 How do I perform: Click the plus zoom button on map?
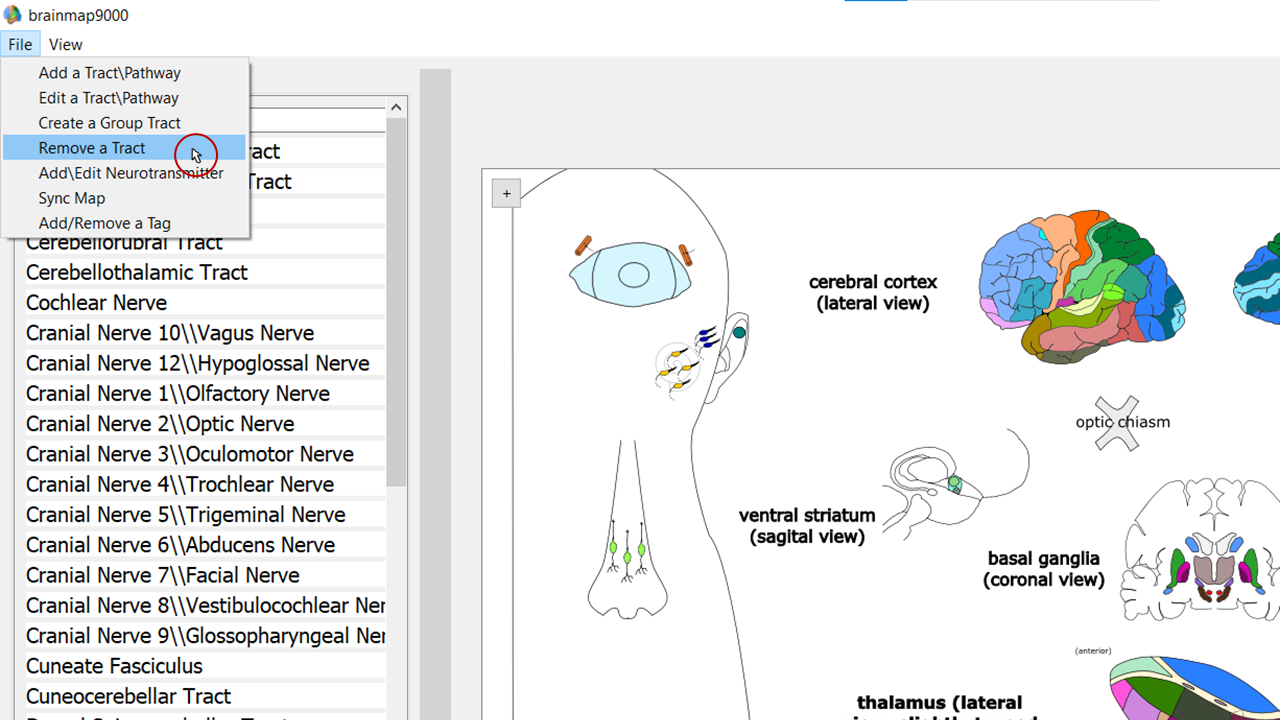pyautogui.click(x=506, y=194)
